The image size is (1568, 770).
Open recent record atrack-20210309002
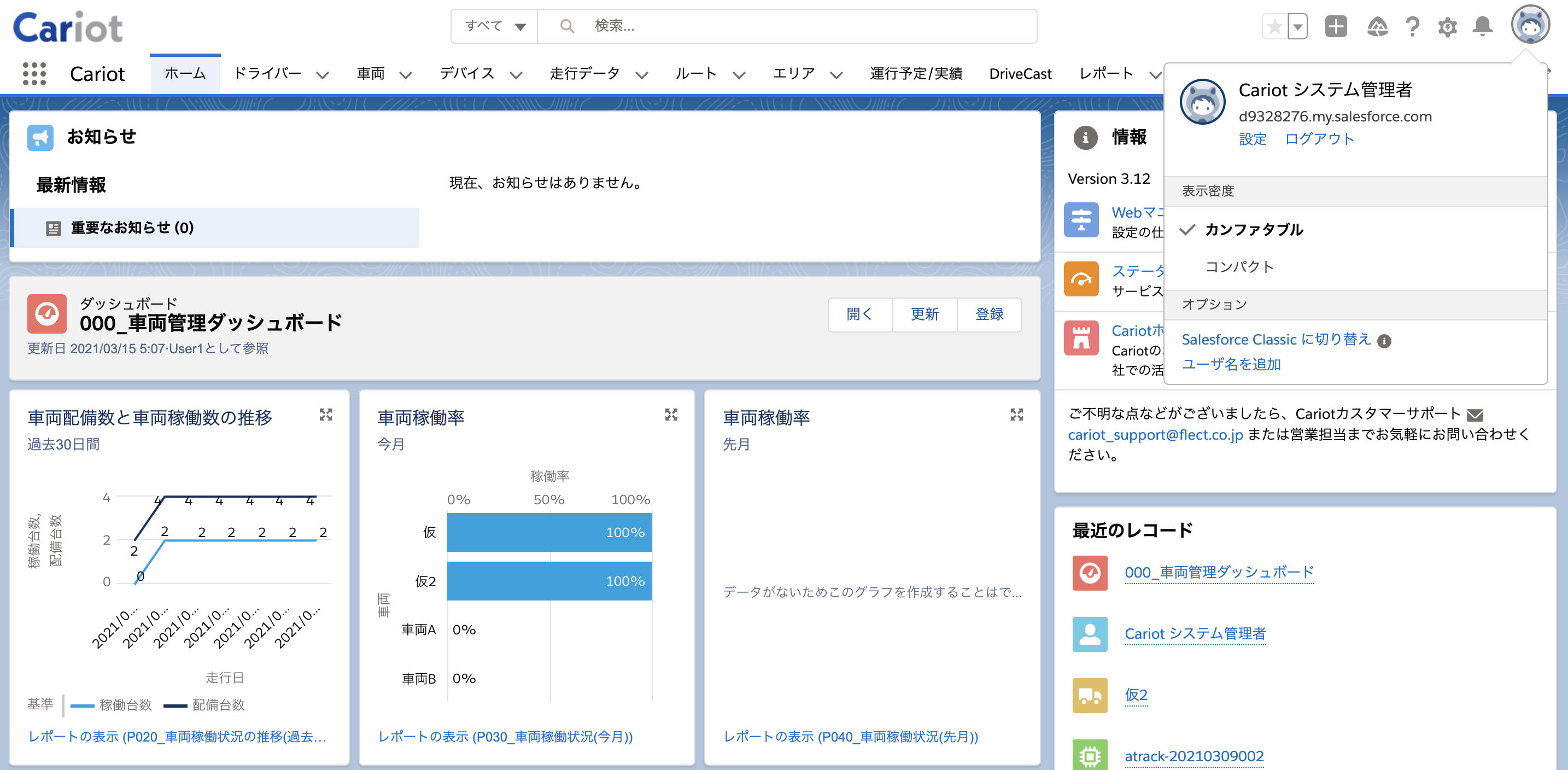tap(1194, 757)
